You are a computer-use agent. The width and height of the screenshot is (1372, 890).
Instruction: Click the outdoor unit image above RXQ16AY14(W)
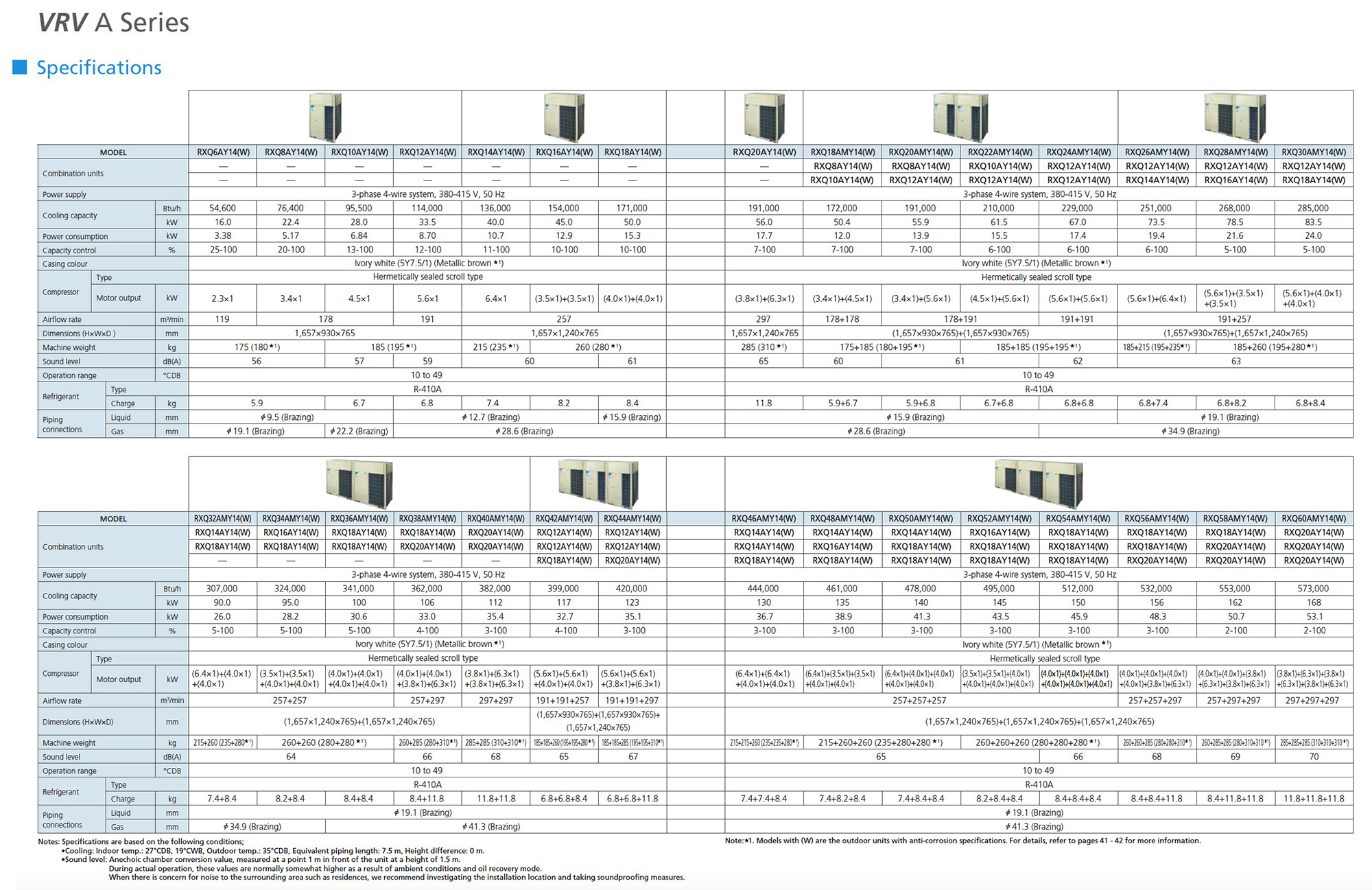tap(564, 117)
